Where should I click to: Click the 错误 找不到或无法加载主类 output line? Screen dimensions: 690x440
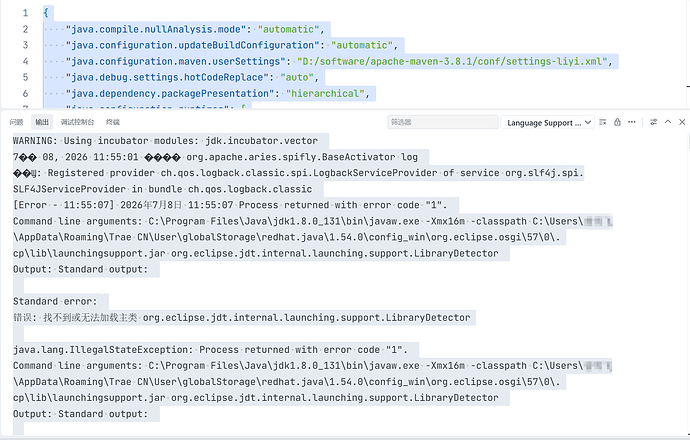(x=242, y=318)
